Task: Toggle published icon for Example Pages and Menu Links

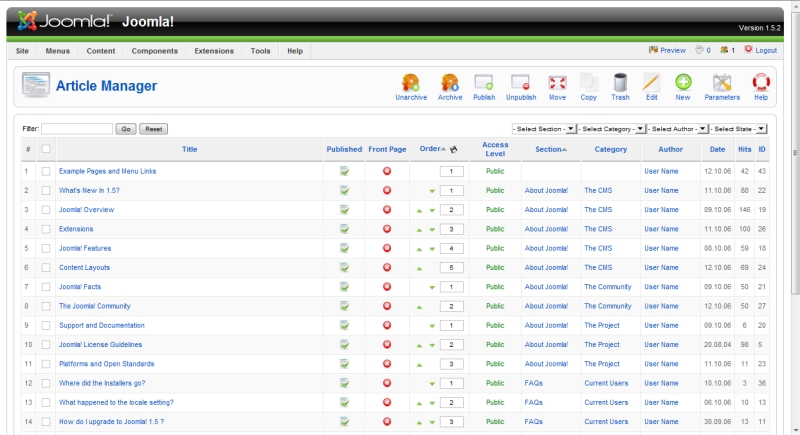Action: [344, 171]
